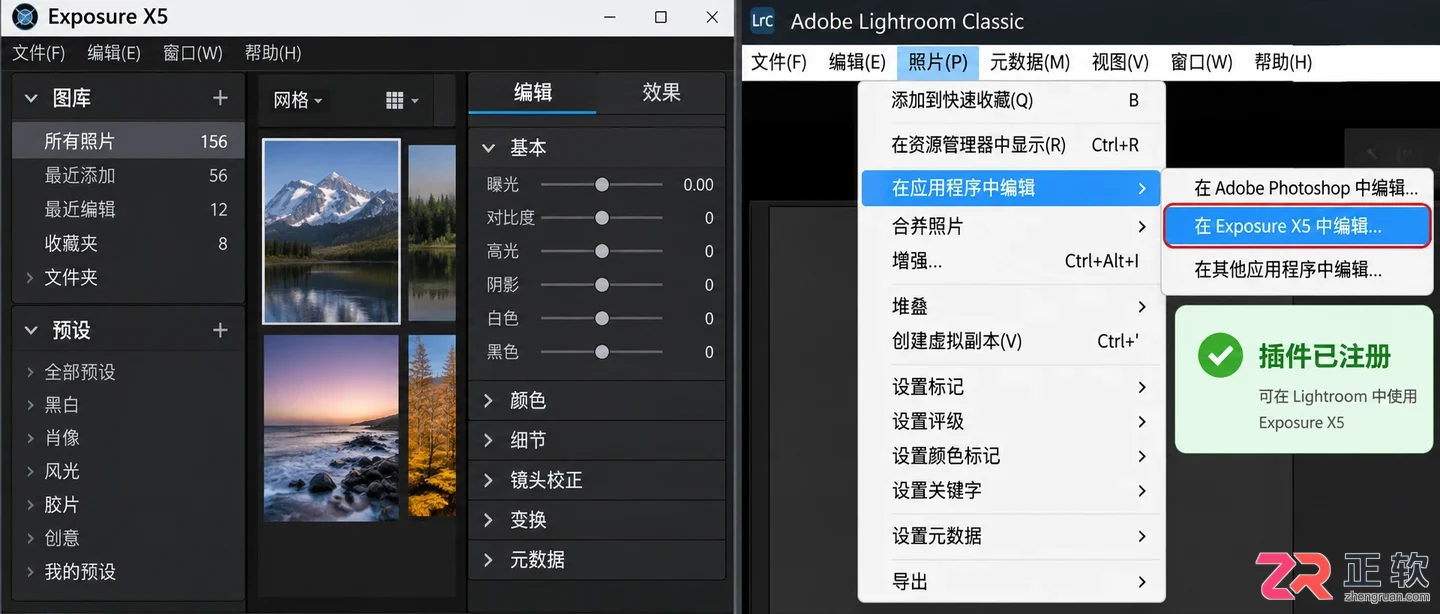
Task: Expand the 元数据 section in Exposure
Action: coord(489,560)
